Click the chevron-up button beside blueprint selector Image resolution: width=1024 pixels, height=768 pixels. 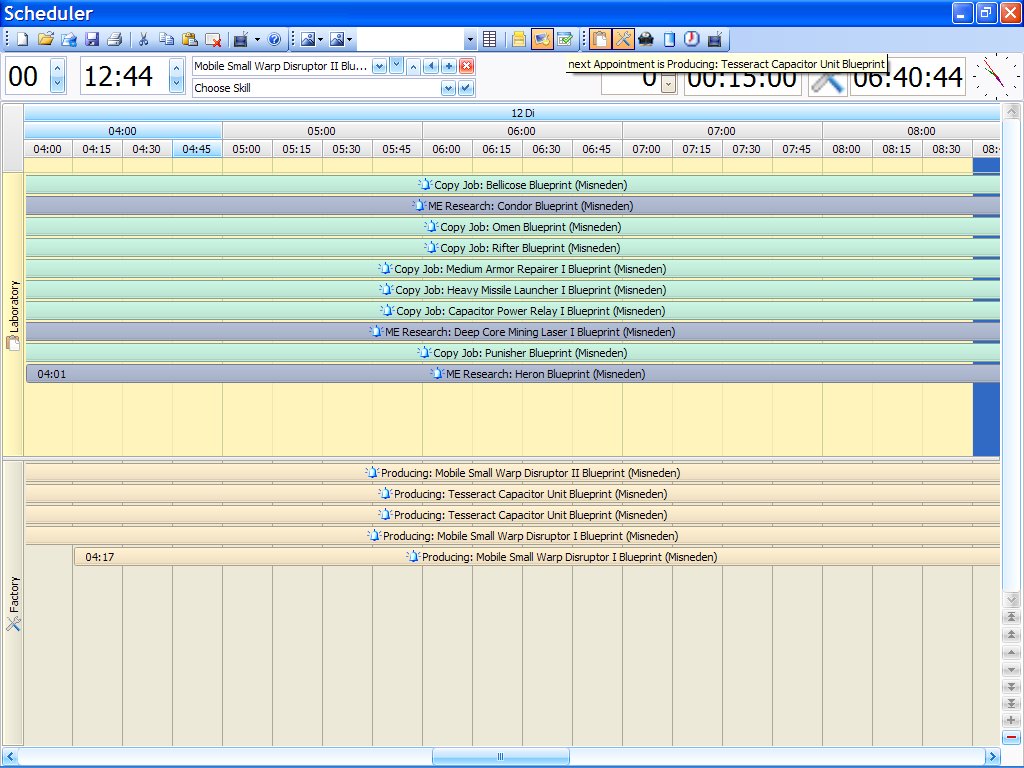pyautogui.click(x=413, y=66)
